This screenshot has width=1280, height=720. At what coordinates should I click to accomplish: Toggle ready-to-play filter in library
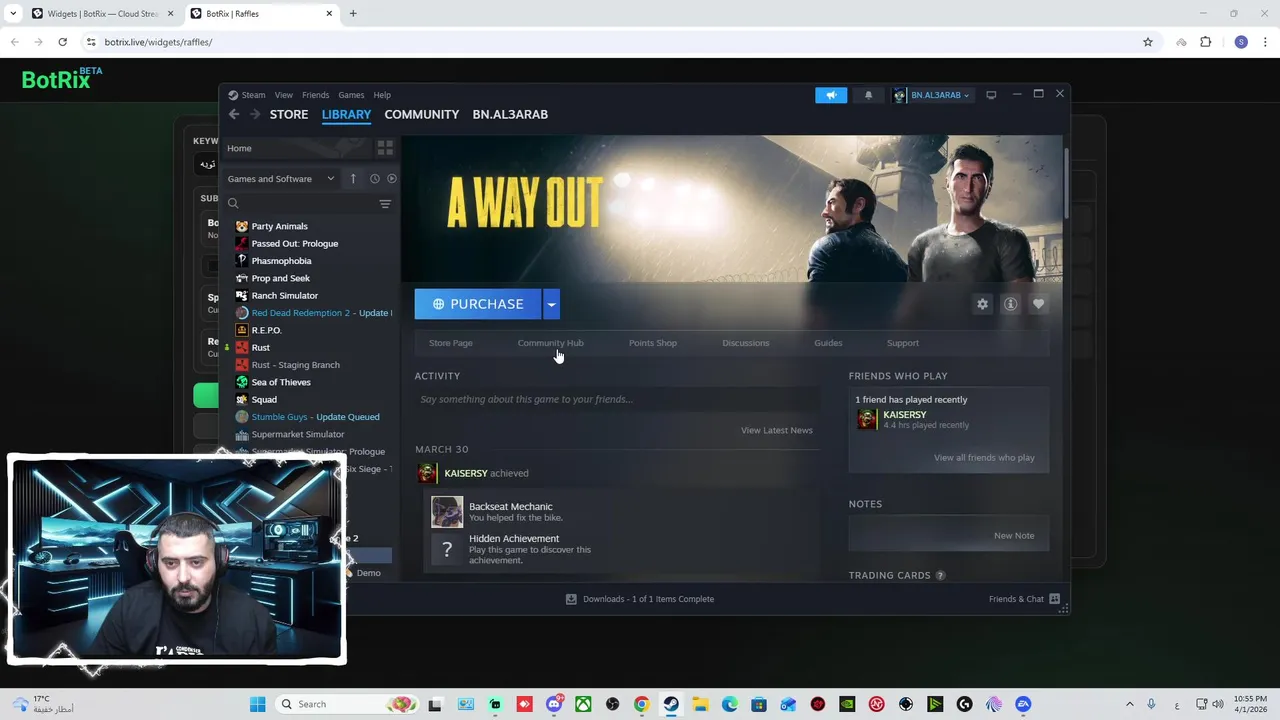pyautogui.click(x=391, y=179)
